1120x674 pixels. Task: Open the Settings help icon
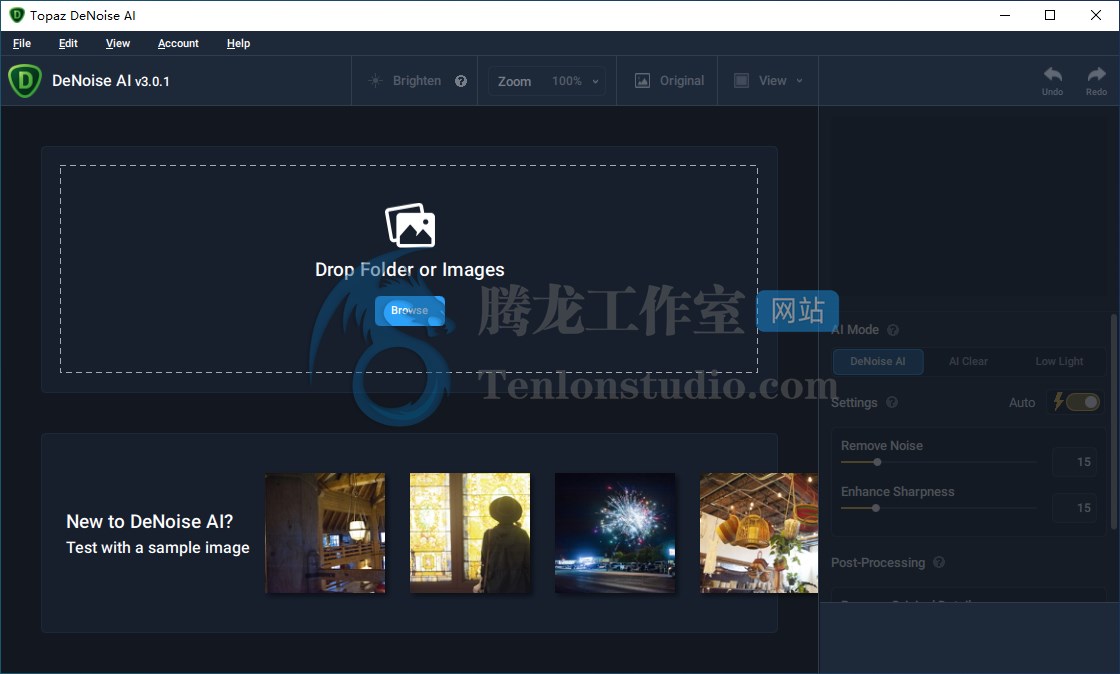click(x=891, y=403)
